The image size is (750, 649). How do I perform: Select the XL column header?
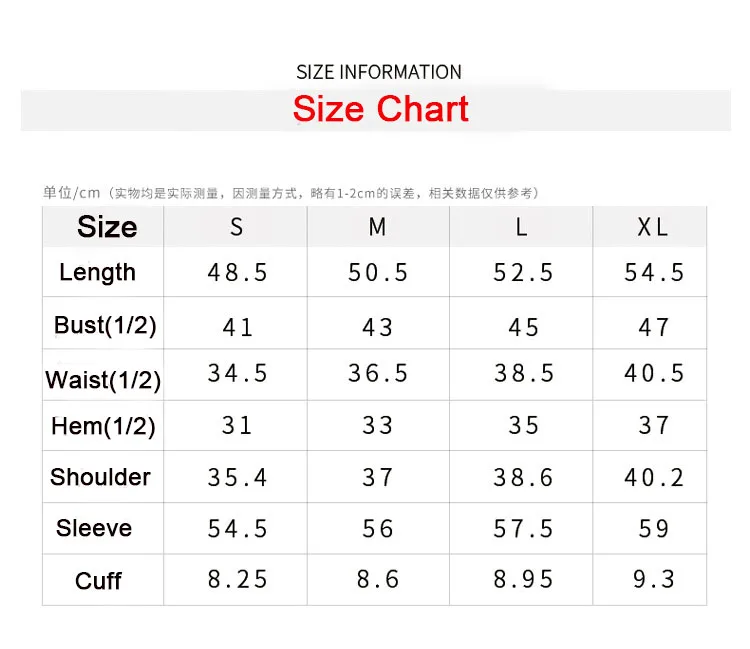652,227
